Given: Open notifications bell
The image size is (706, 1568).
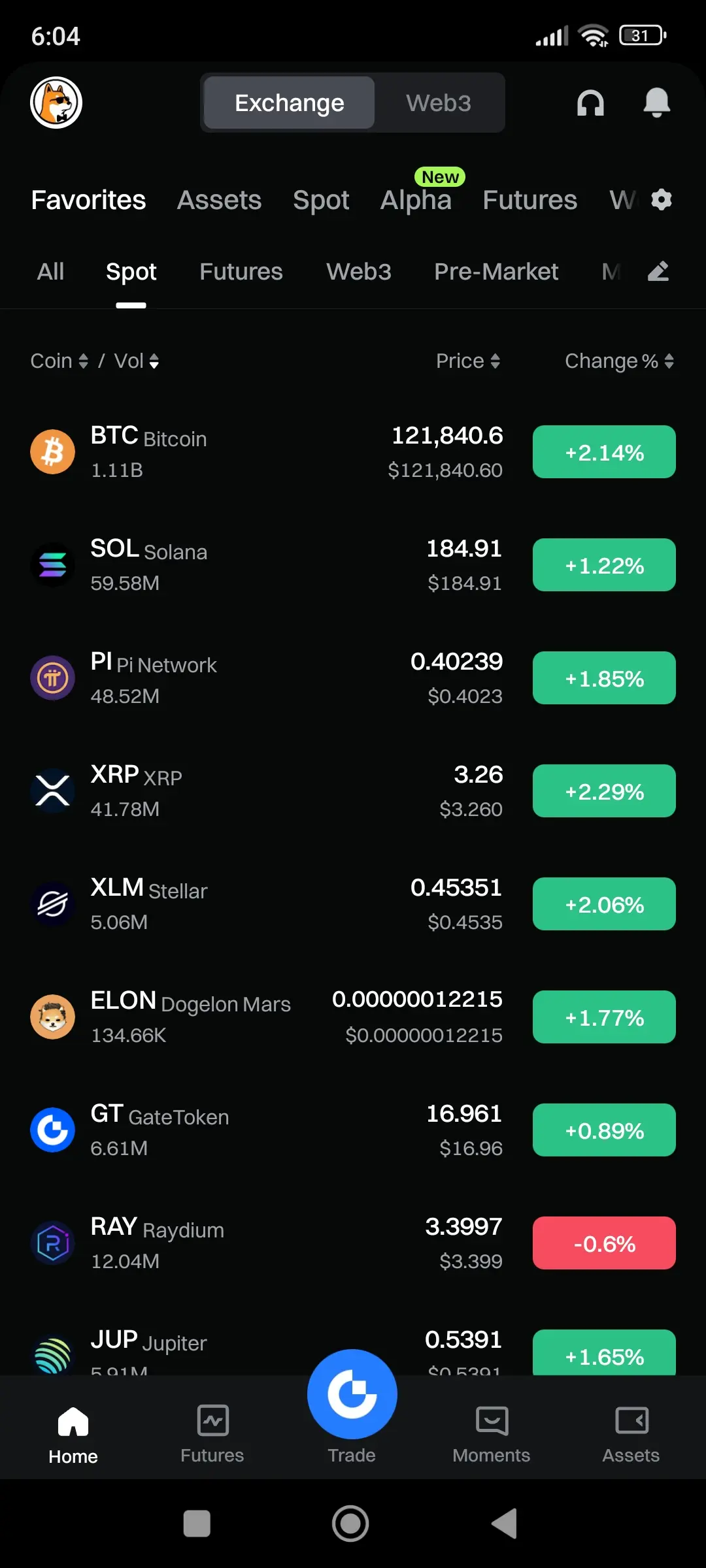Looking at the screenshot, I should tap(657, 103).
